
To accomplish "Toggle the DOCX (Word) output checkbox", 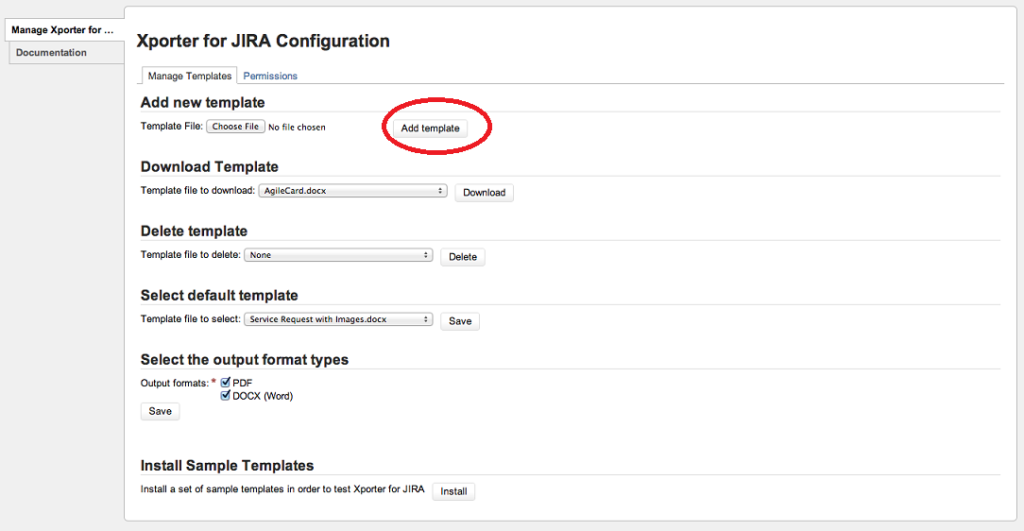I will 225,395.
